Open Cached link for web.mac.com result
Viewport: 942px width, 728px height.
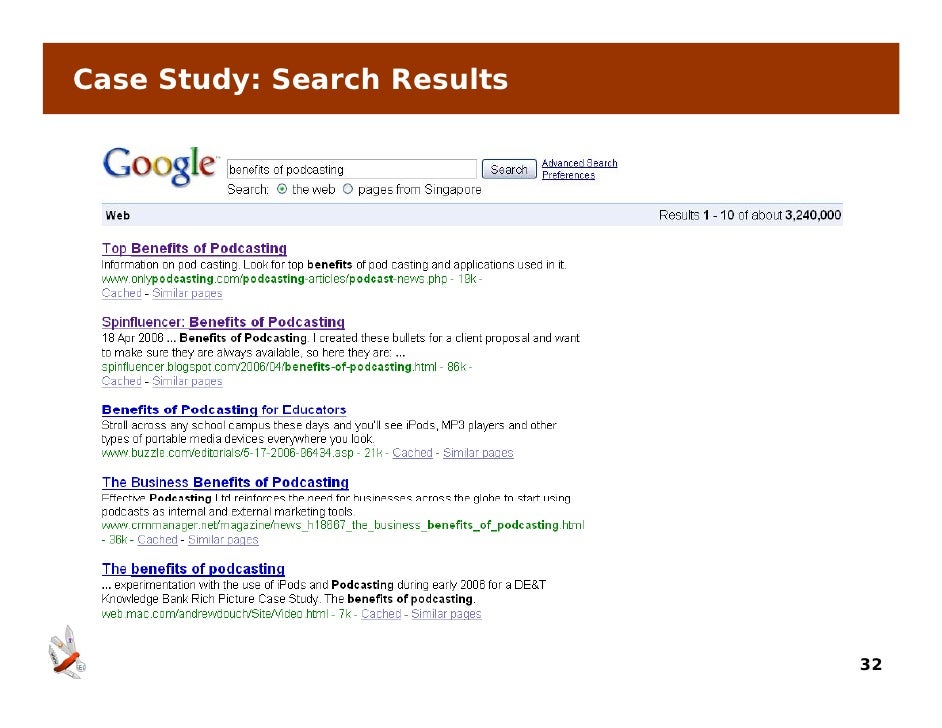tap(381, 614)
